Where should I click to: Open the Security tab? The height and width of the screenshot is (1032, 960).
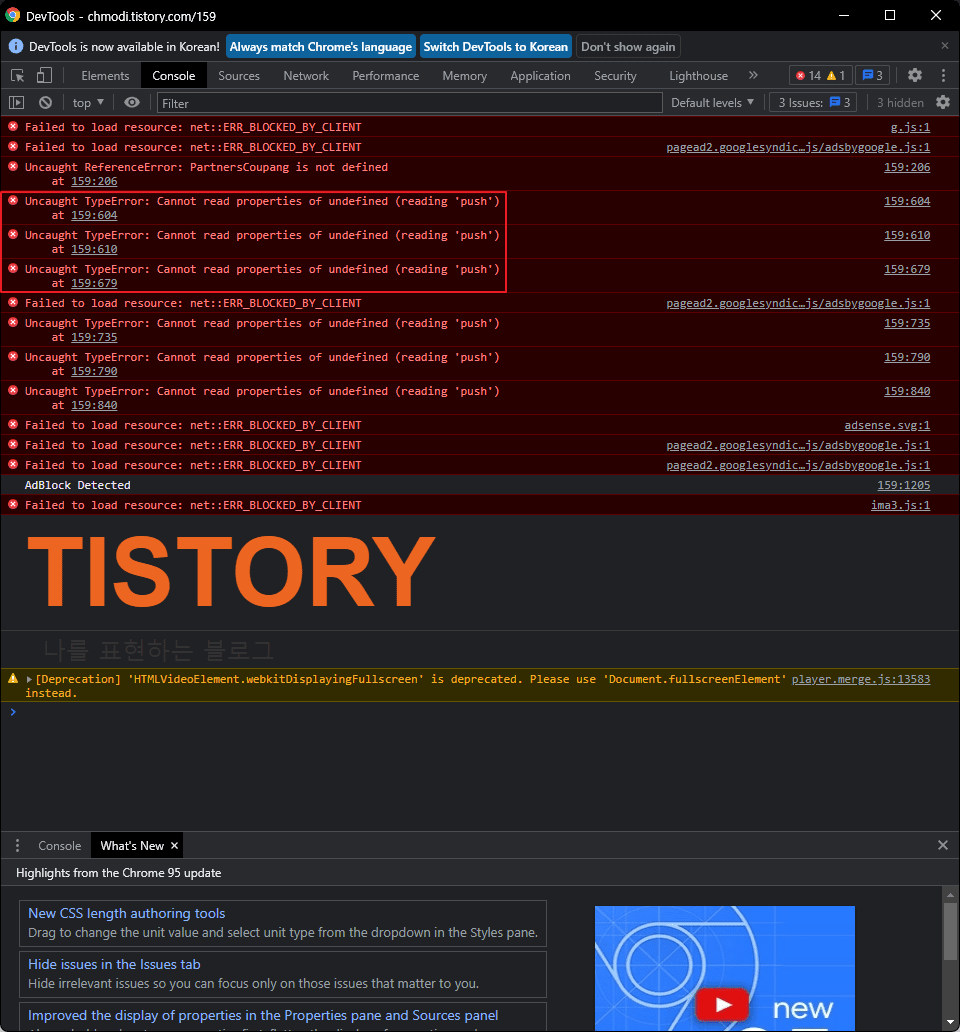(x=615, y=76)
